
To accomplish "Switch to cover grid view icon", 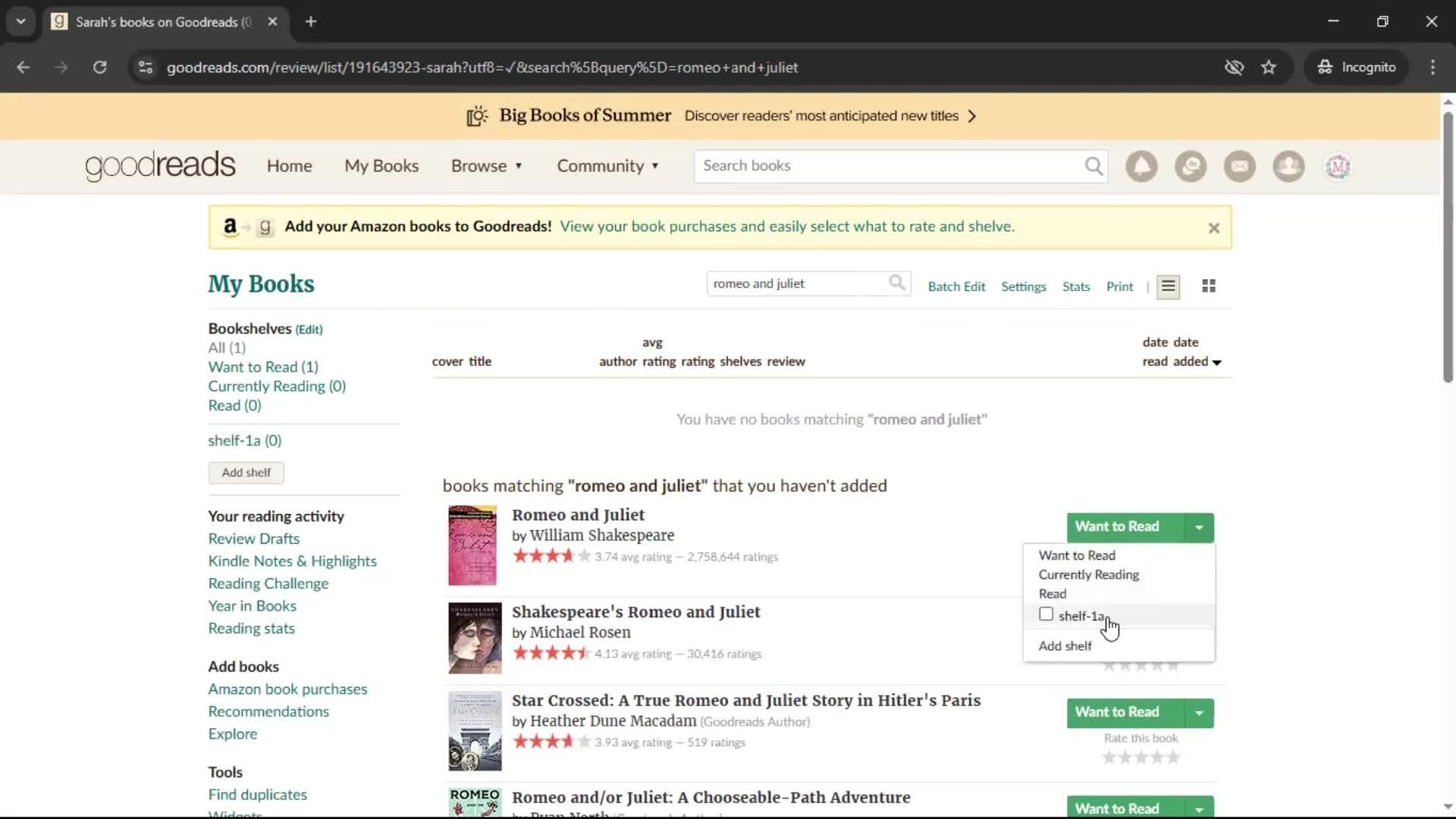I will (1209, 286).
